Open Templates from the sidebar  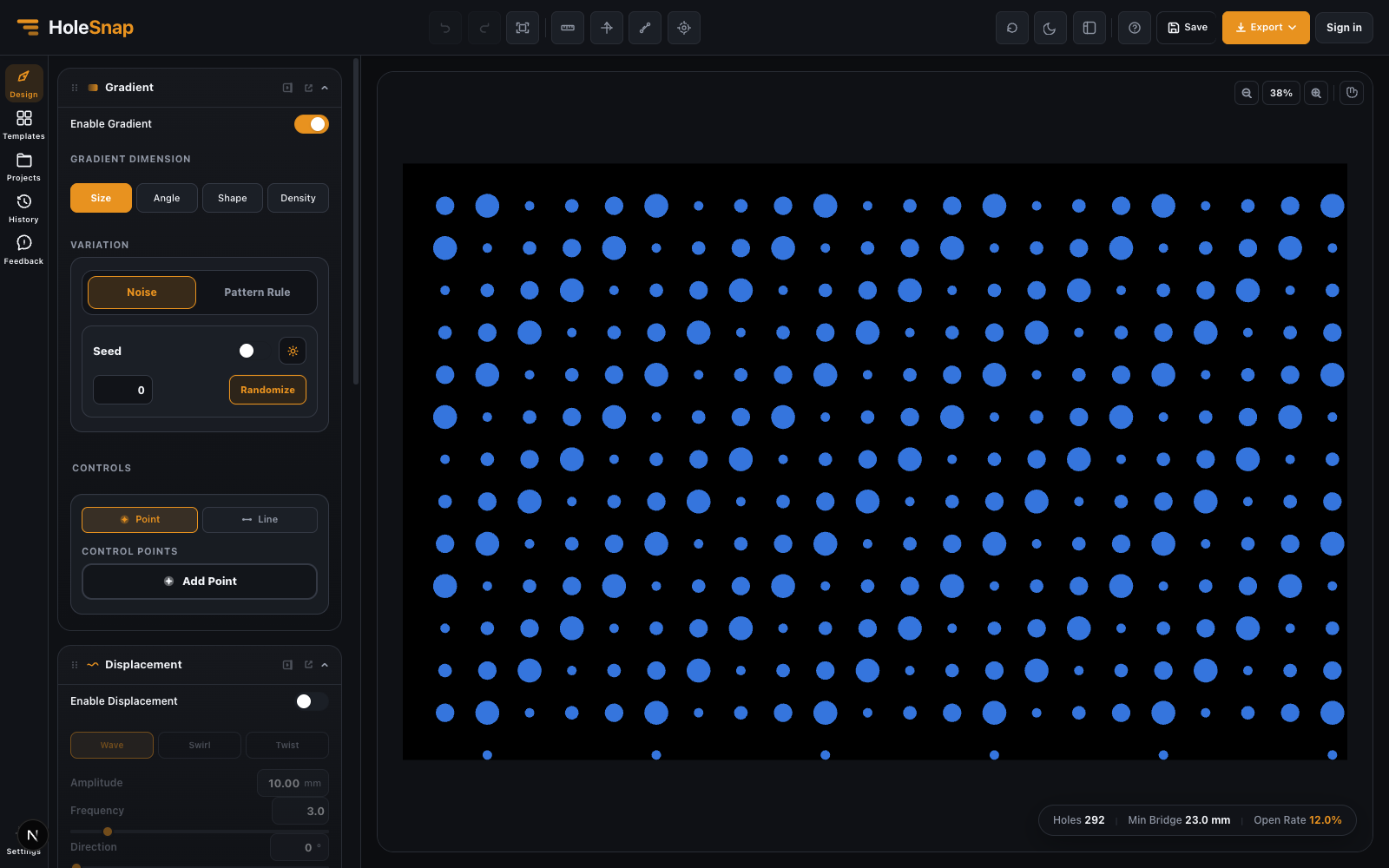(23, 125)
